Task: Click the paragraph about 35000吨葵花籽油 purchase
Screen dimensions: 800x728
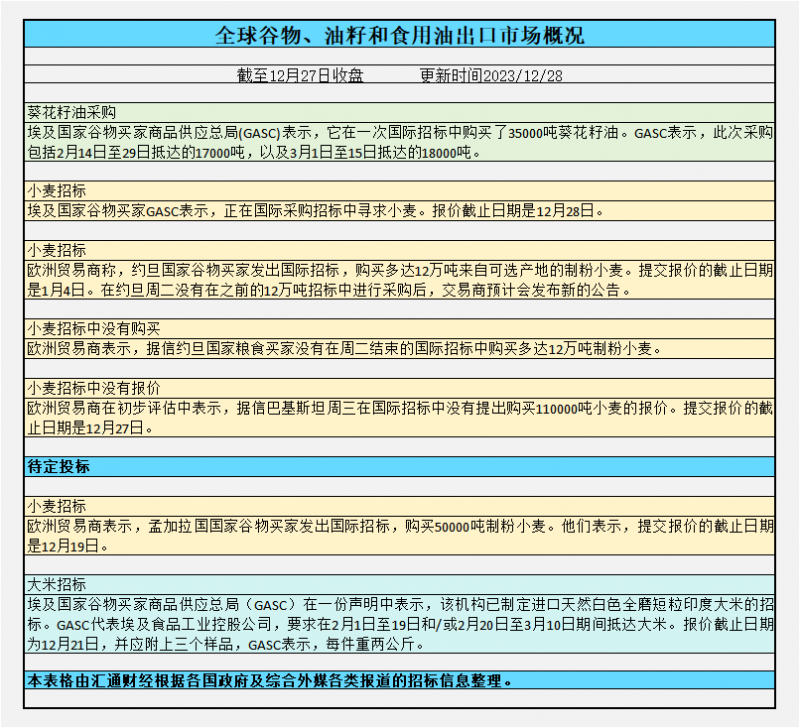Action: [x=399, y=142]
